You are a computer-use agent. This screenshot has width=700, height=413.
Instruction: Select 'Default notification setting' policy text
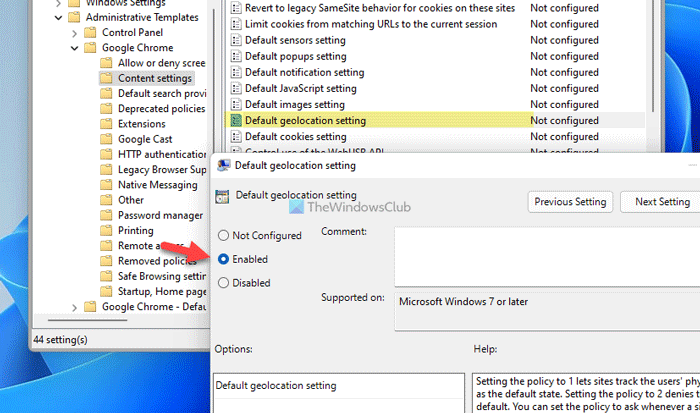pos(304,72)
